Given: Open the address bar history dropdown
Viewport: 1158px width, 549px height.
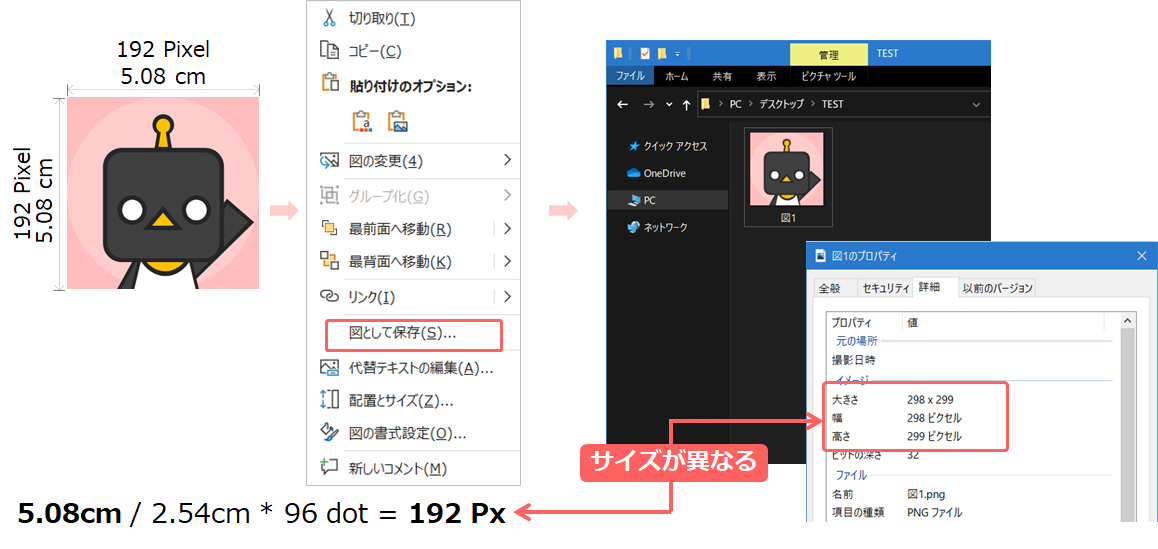Looking at the screenshot, I should (976, 104).
